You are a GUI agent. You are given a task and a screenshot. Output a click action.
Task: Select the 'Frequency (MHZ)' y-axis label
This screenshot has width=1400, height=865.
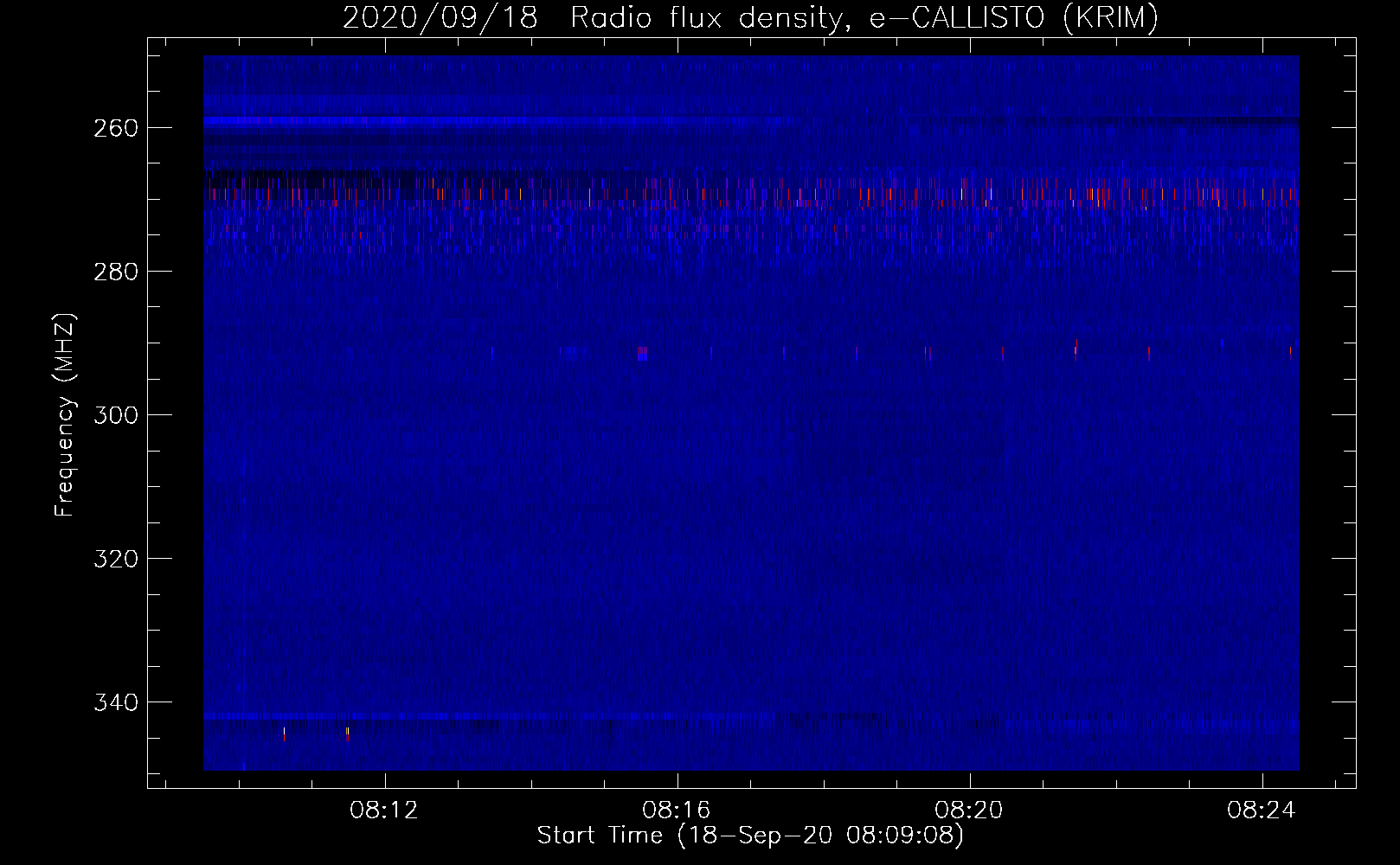coord(65,415)
